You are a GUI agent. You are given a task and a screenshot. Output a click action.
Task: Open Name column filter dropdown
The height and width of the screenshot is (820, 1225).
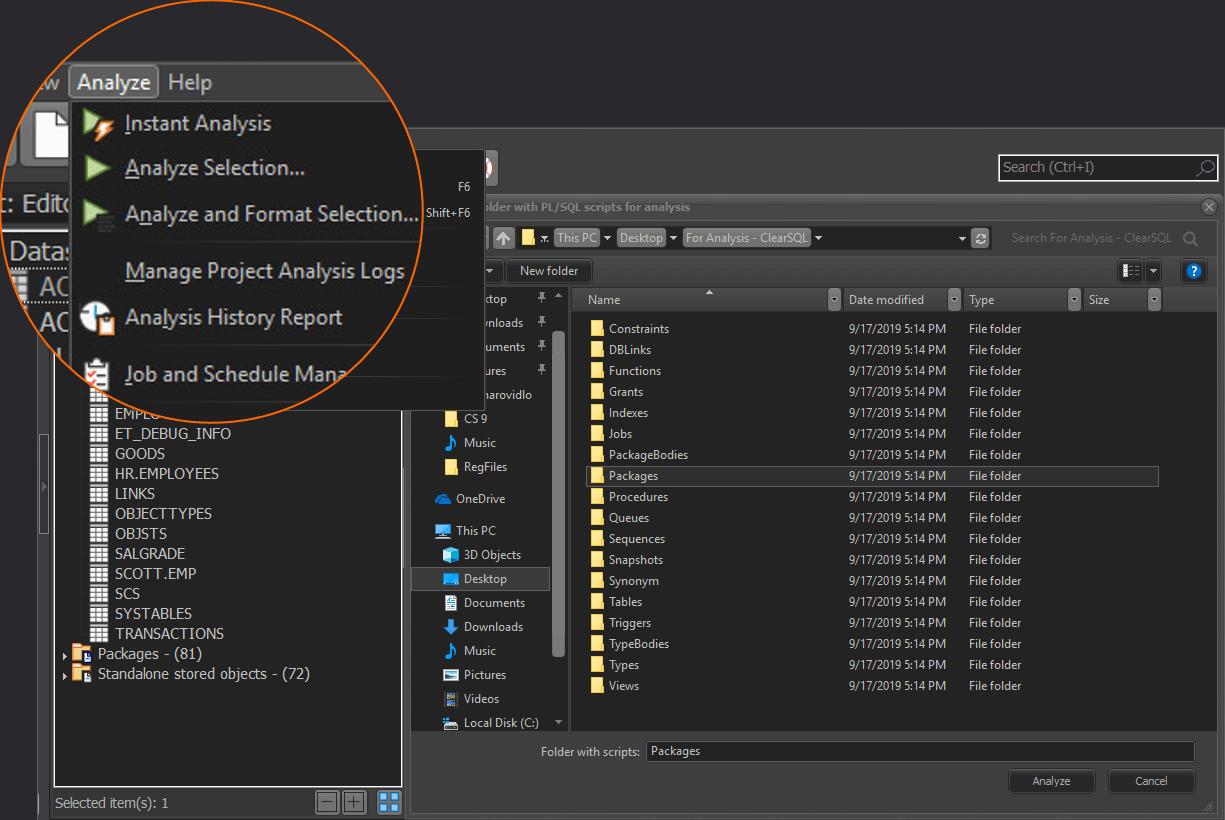tap(835, 300)
